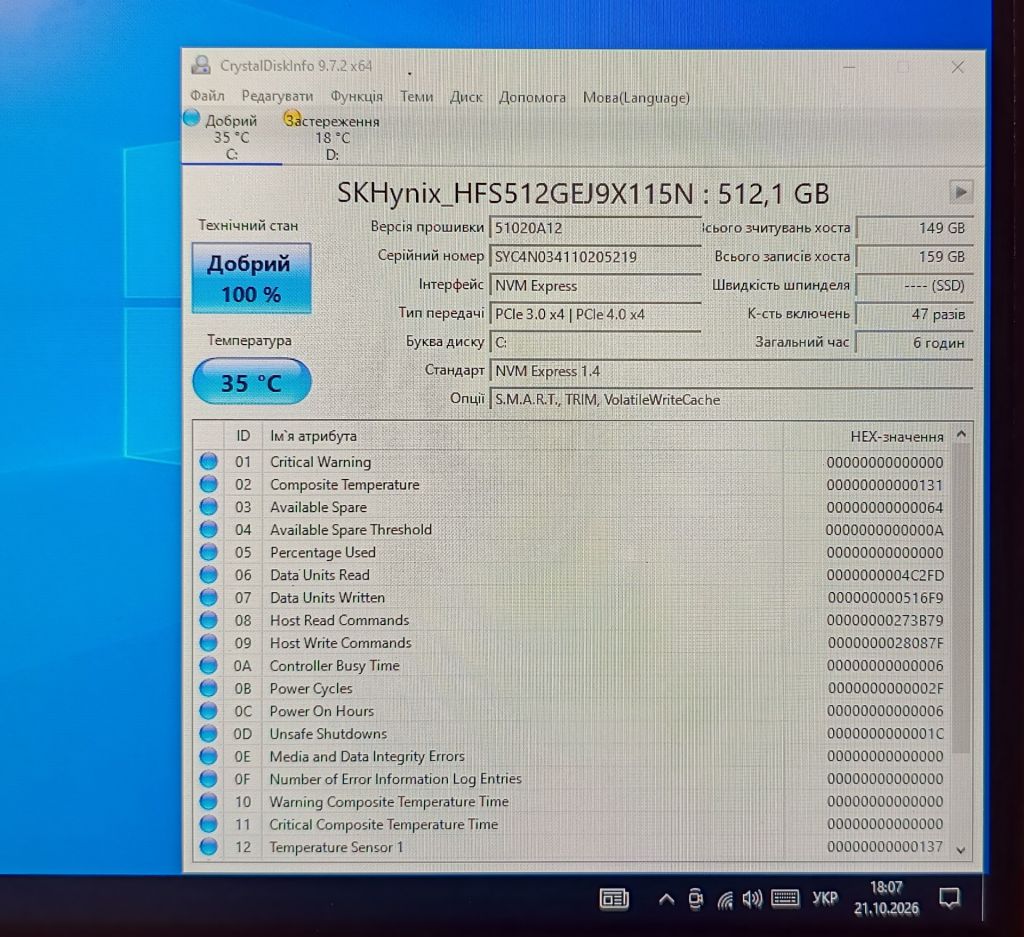The width and height of the screenshot is (1024, 937).
Task: Show hidden taskbar icons via the chevron
Action: [666, 900]
